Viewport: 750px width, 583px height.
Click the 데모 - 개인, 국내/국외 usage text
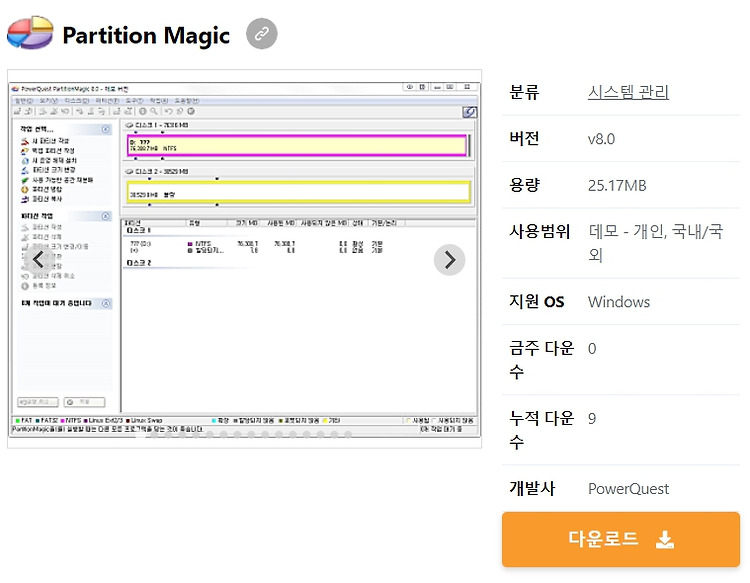[x=655, y=243]
